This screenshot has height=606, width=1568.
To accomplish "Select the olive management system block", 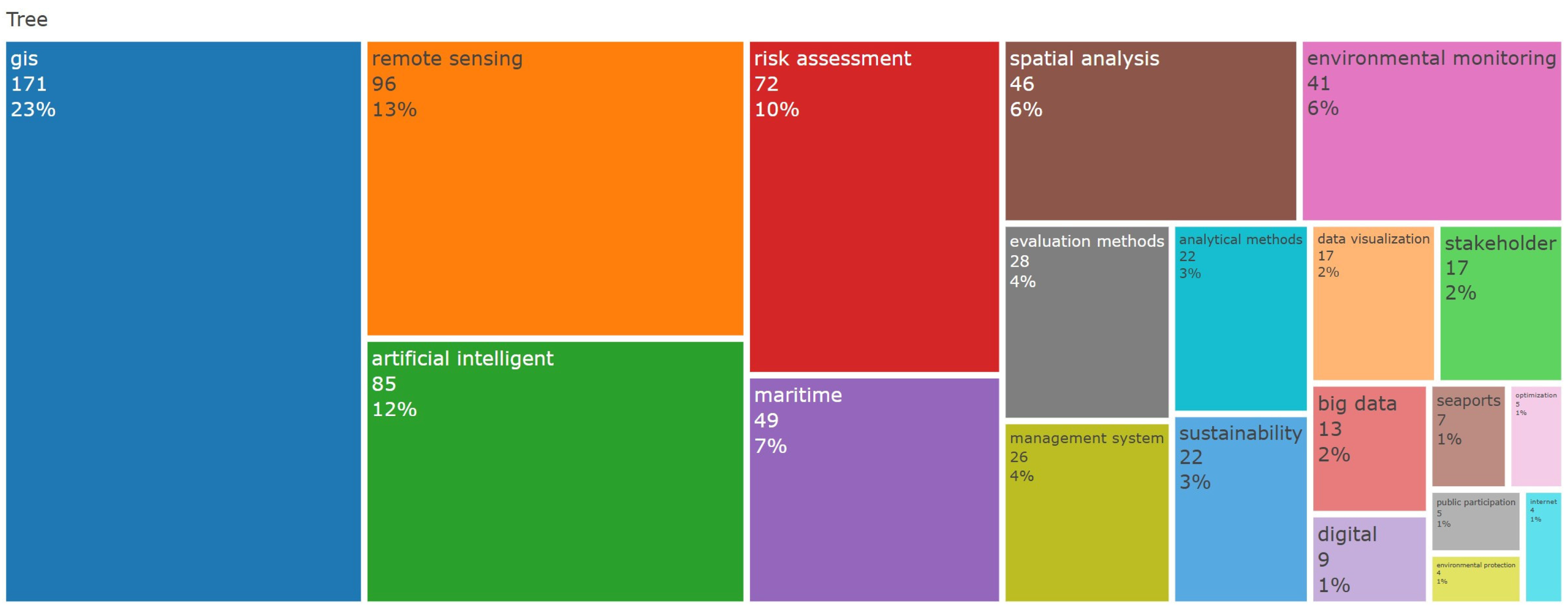I will tap(1086, 512).
